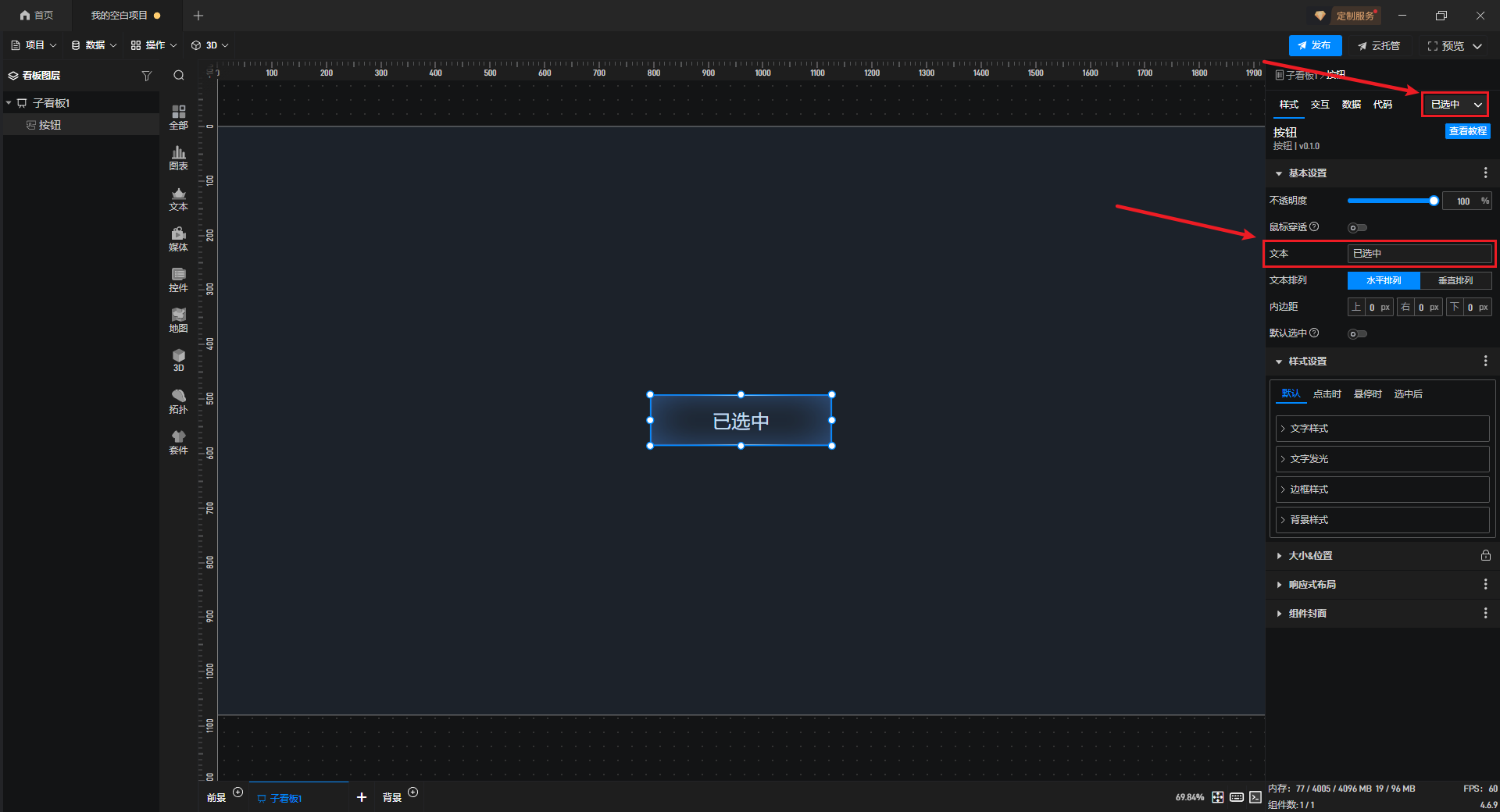Click the 拓扑 (topology) component icon
1500x812 pixels.
(178, 401)
